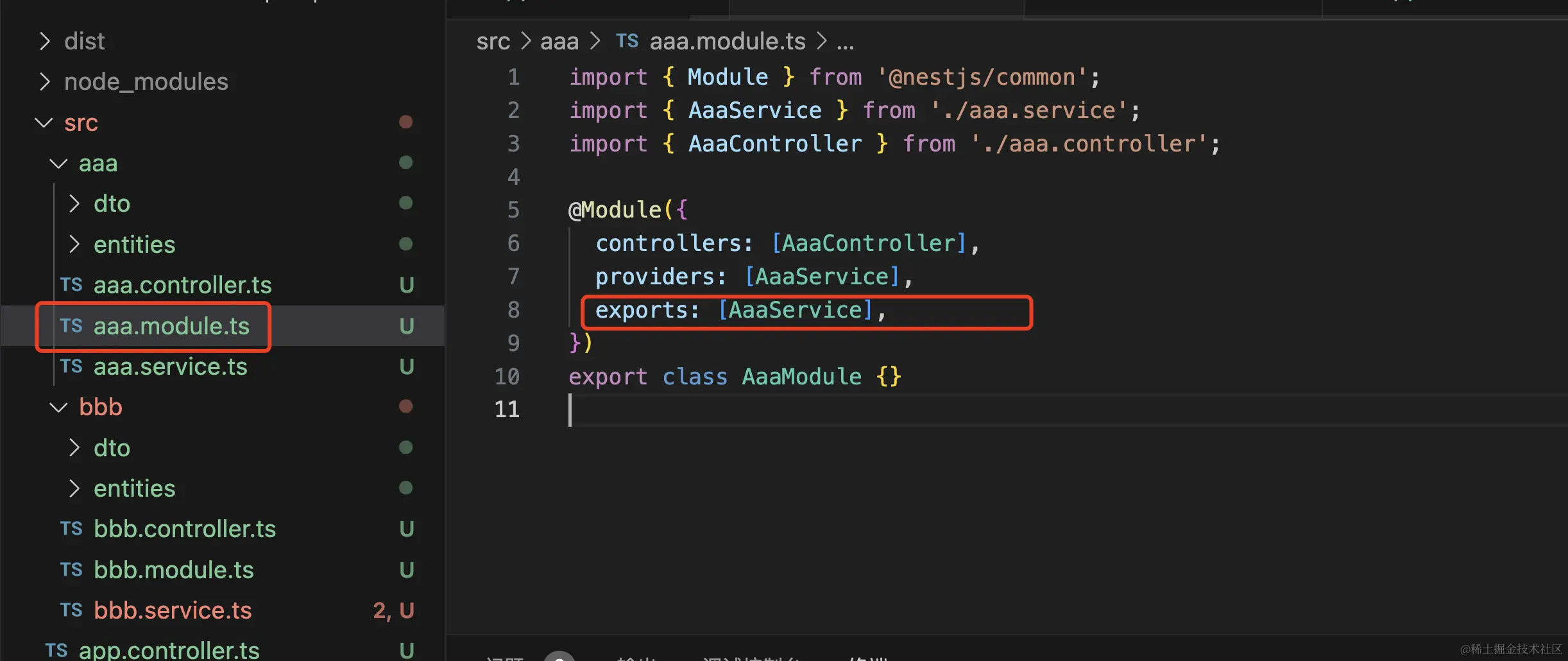Viewport: 1568px width, 661px height.
Task: Click the './aaa.service' import path
Action: [x=1028, y=110]
